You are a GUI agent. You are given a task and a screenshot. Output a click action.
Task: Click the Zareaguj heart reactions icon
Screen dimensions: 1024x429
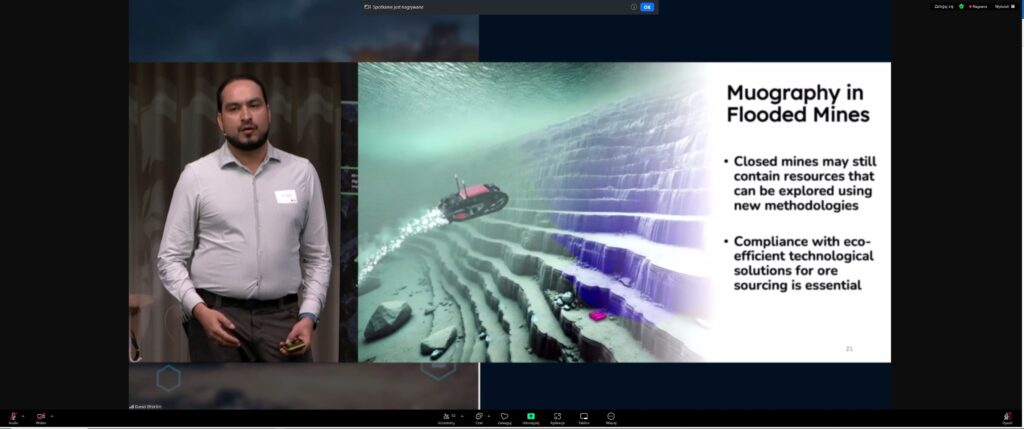[505, 417]
